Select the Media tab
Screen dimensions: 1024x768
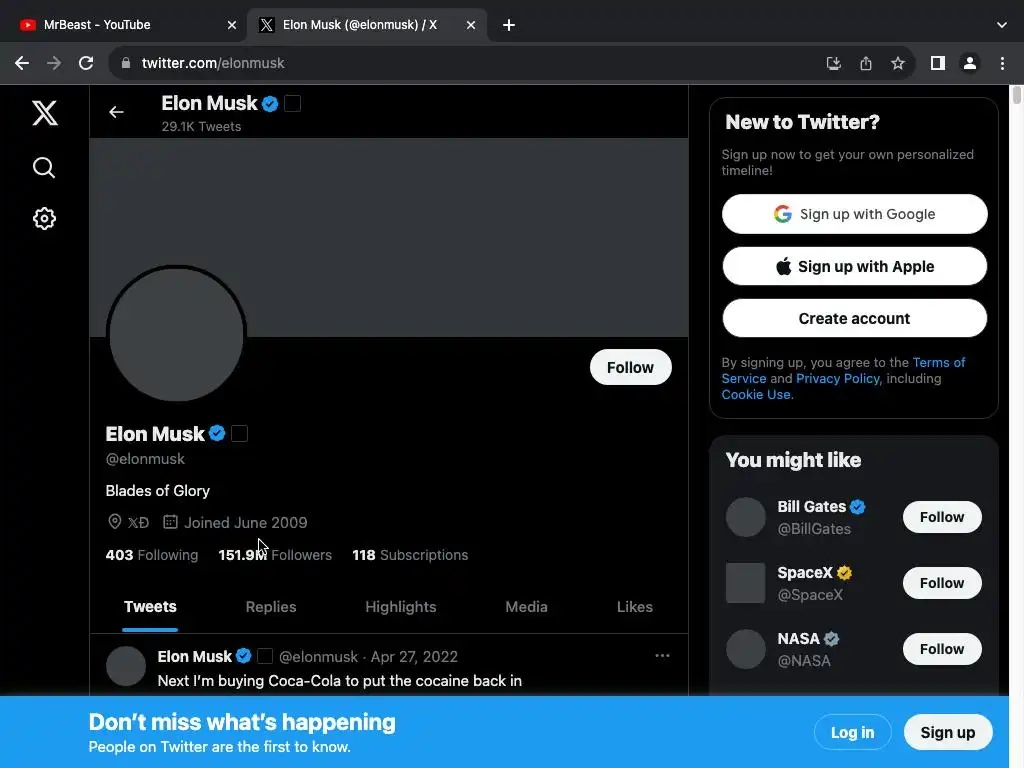(x=526, y=607)
